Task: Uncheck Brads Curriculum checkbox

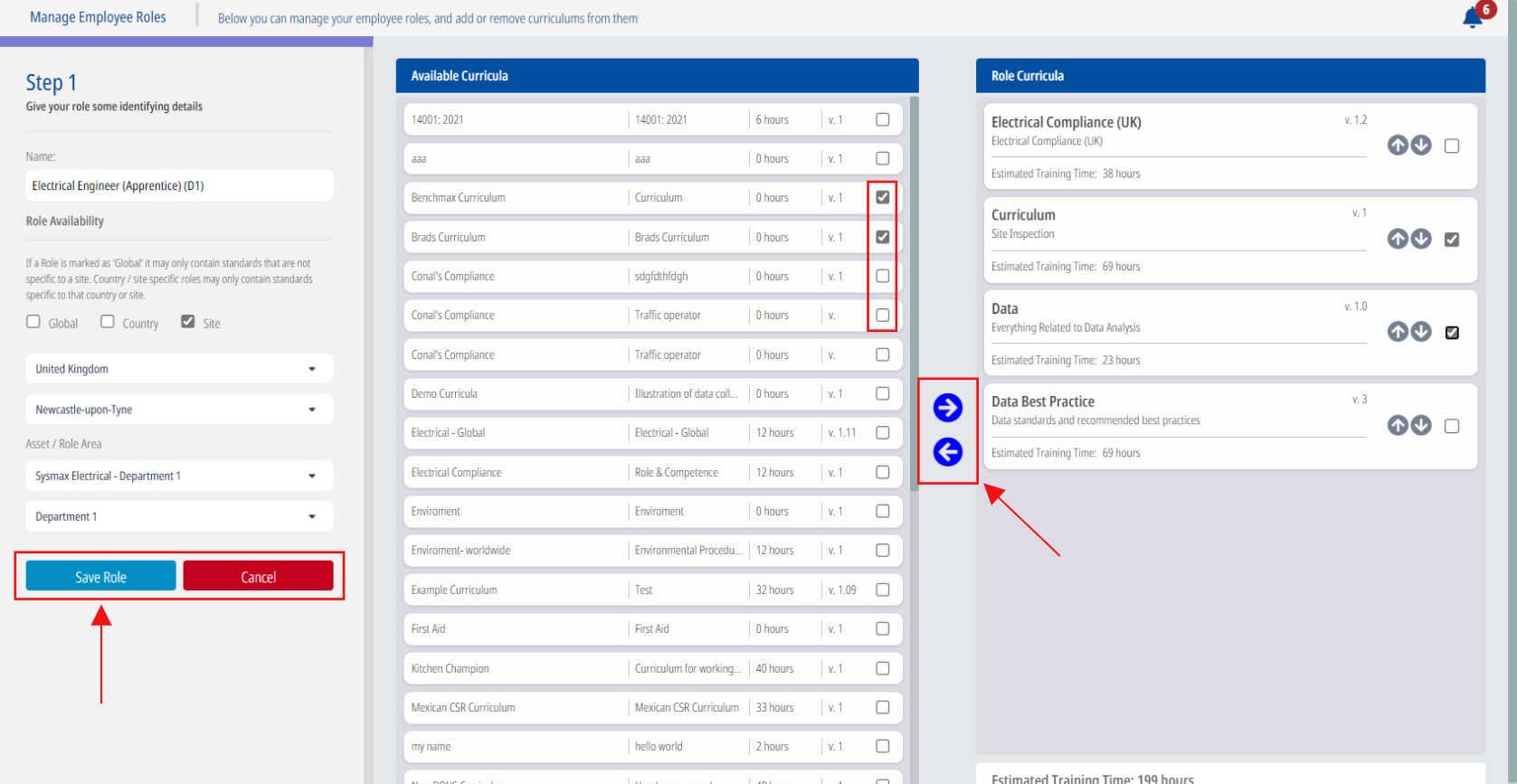Action: [883, 237]
